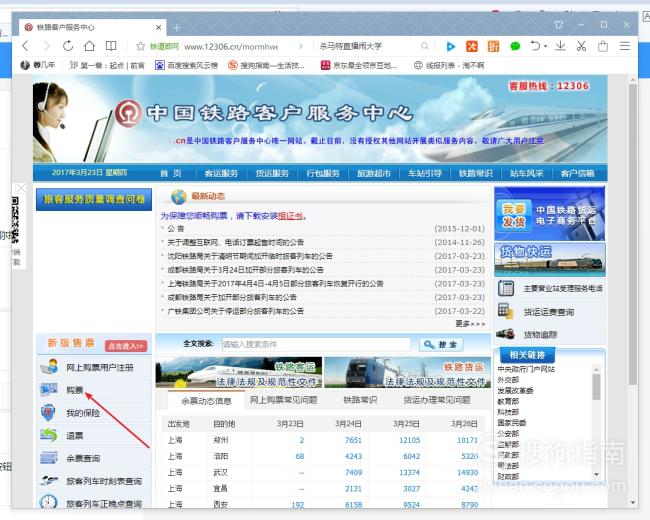
Task: Open the browser downloads icon
Action: coord(560,46)
